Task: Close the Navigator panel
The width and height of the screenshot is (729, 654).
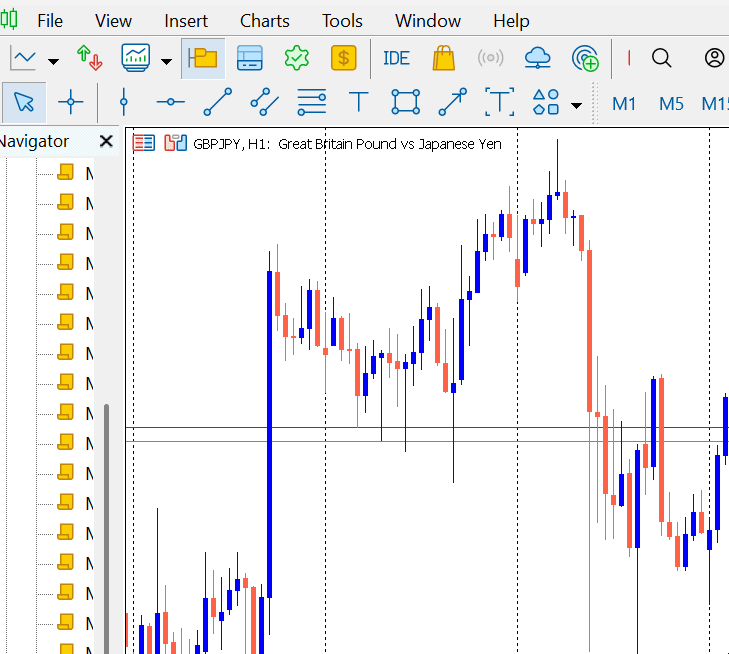Action: (106, 141)
